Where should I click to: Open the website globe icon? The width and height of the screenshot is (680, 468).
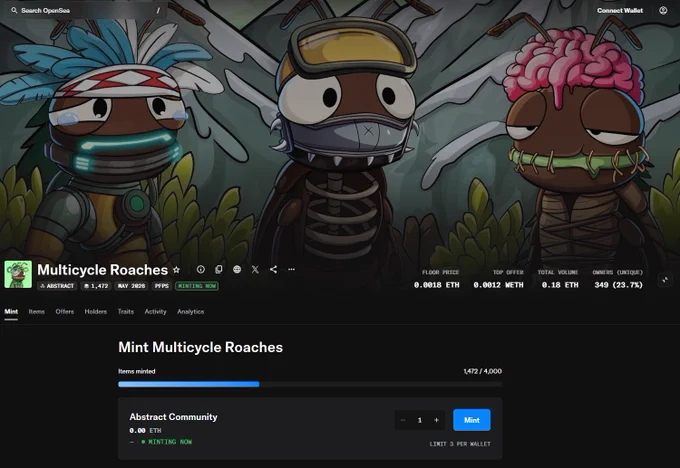pyautogui.click(x=237, y=269)
